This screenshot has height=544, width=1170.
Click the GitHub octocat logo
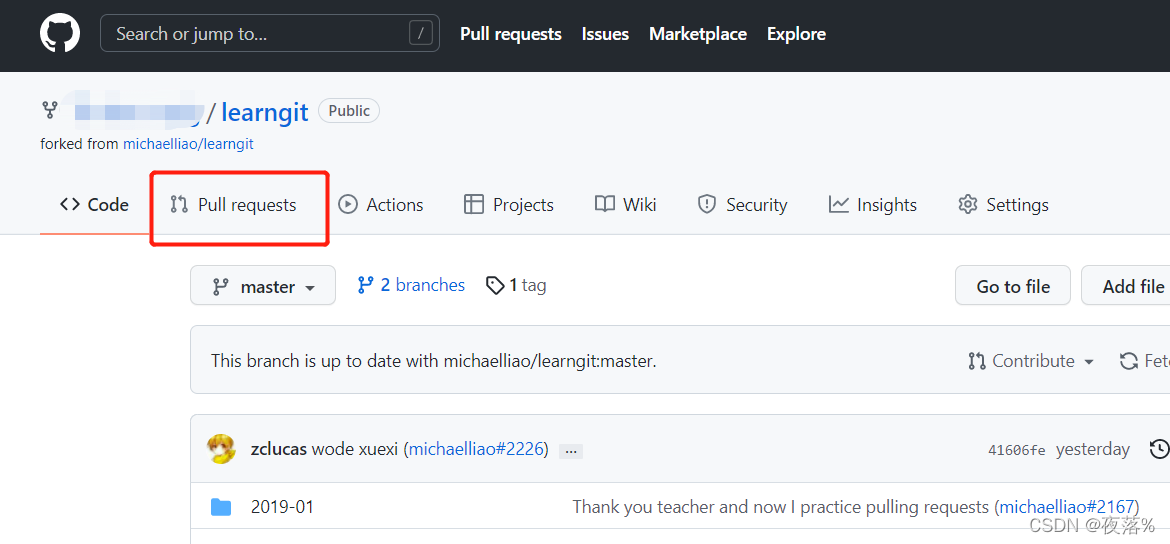60,34
